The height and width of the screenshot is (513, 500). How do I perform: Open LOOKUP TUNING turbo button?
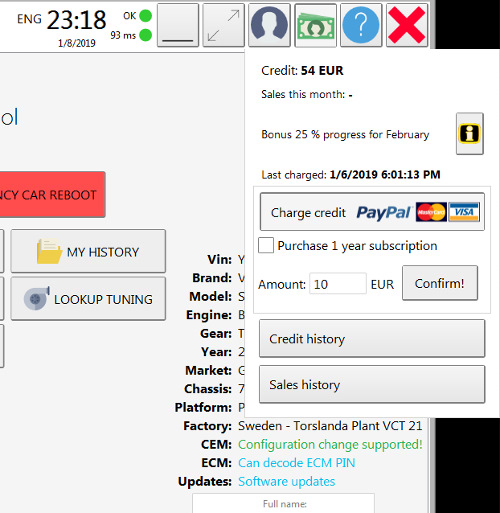tap(88, 299)
